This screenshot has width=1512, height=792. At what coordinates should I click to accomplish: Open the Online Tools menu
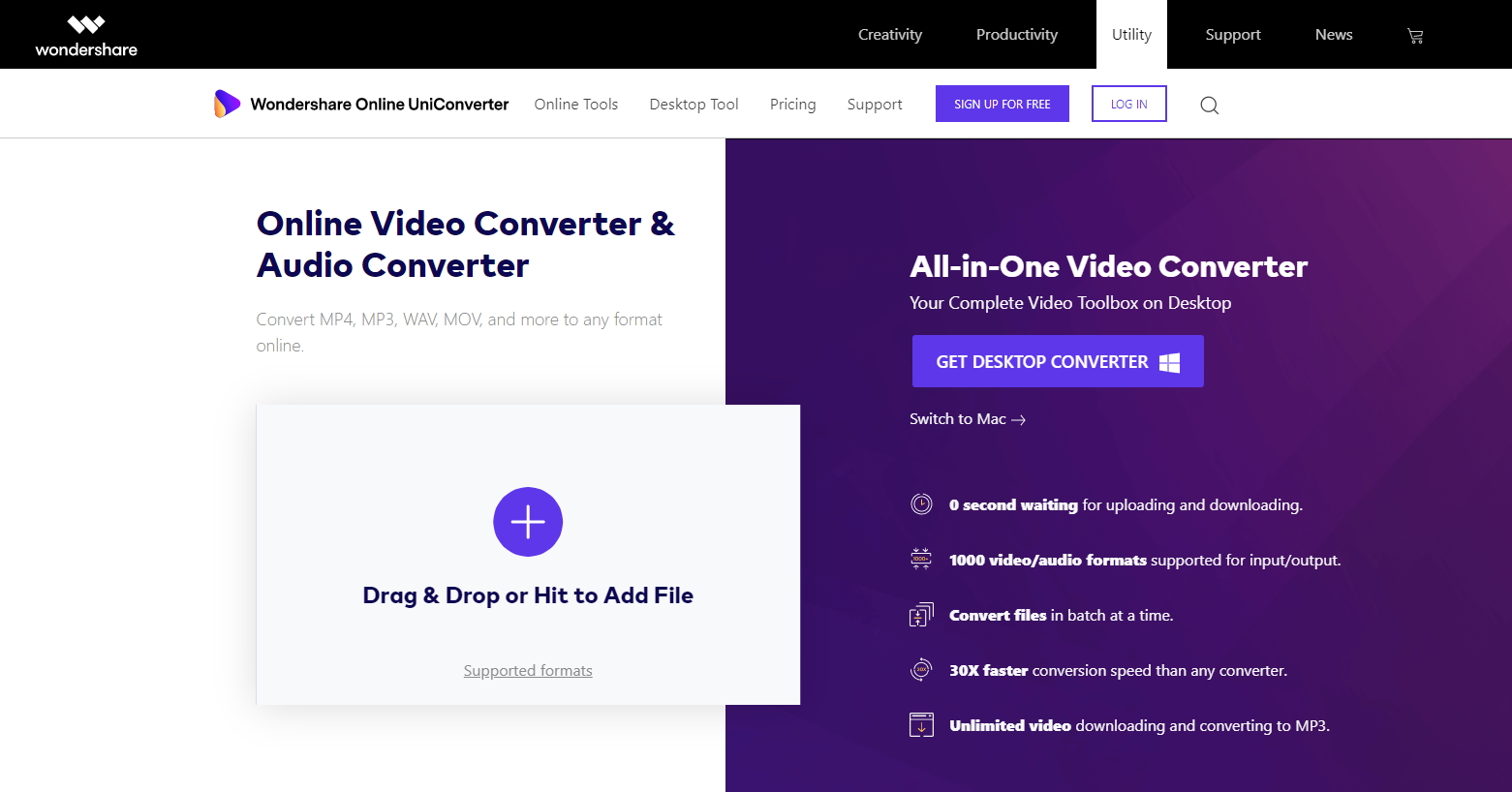click(x=576, y=104)
